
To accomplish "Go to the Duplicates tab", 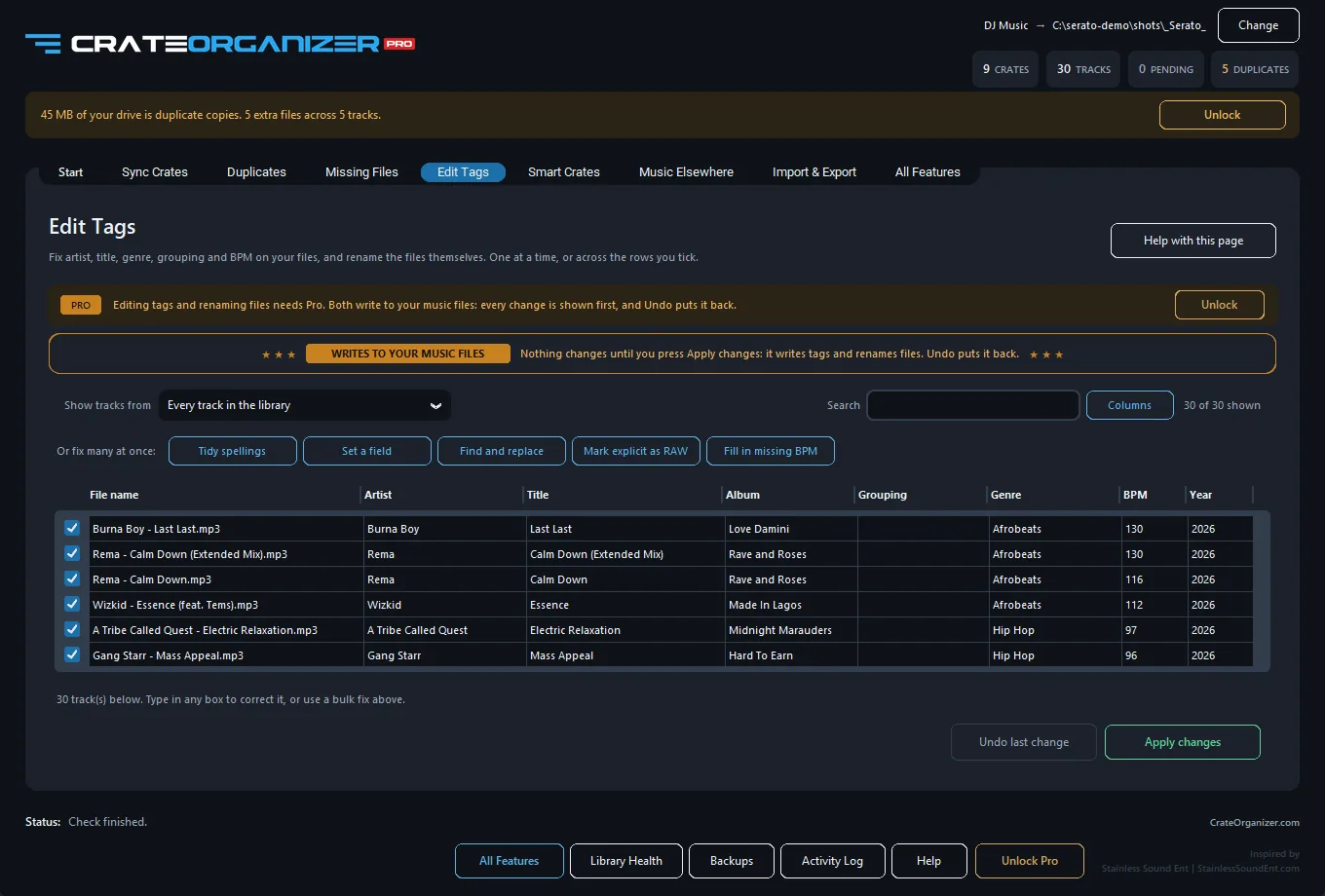I will [x=256, y=172].
